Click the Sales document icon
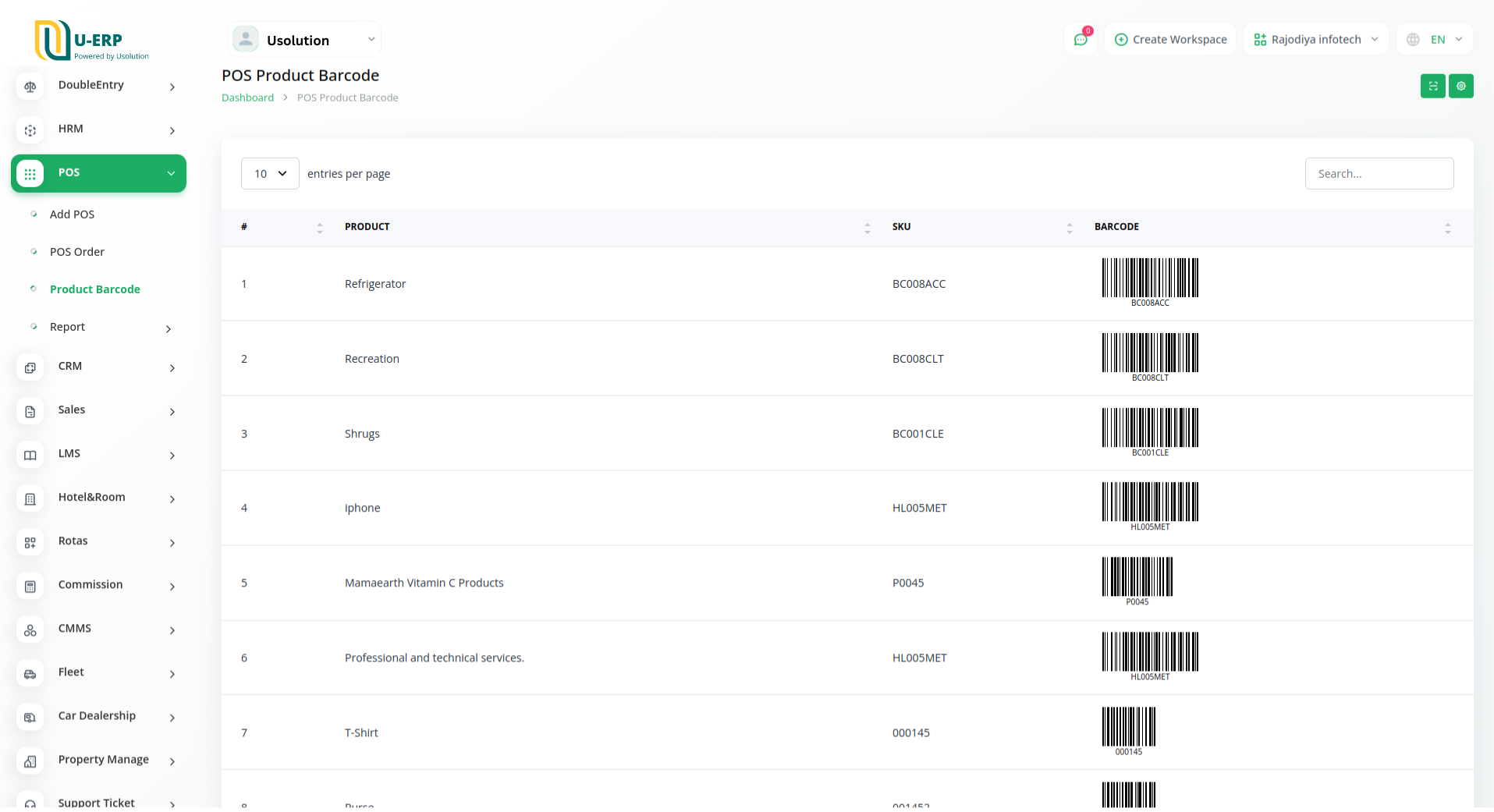The width and height of the screenshot is (1494, 812). click(x=30, y=411)
